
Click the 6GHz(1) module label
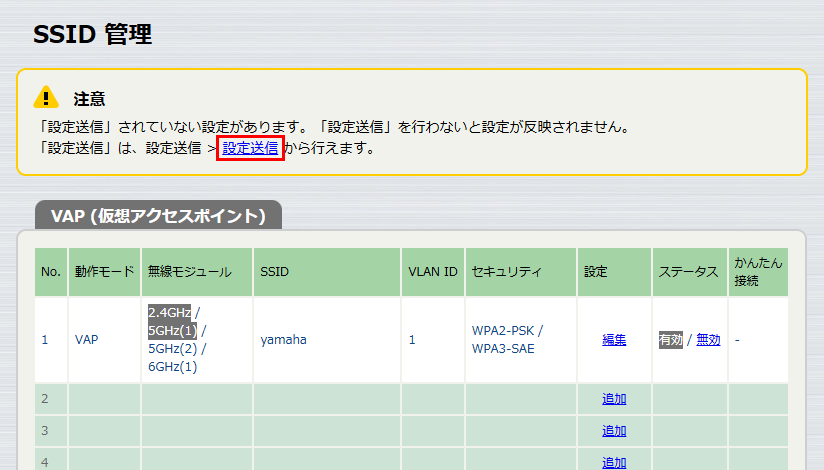click(172, 367)
